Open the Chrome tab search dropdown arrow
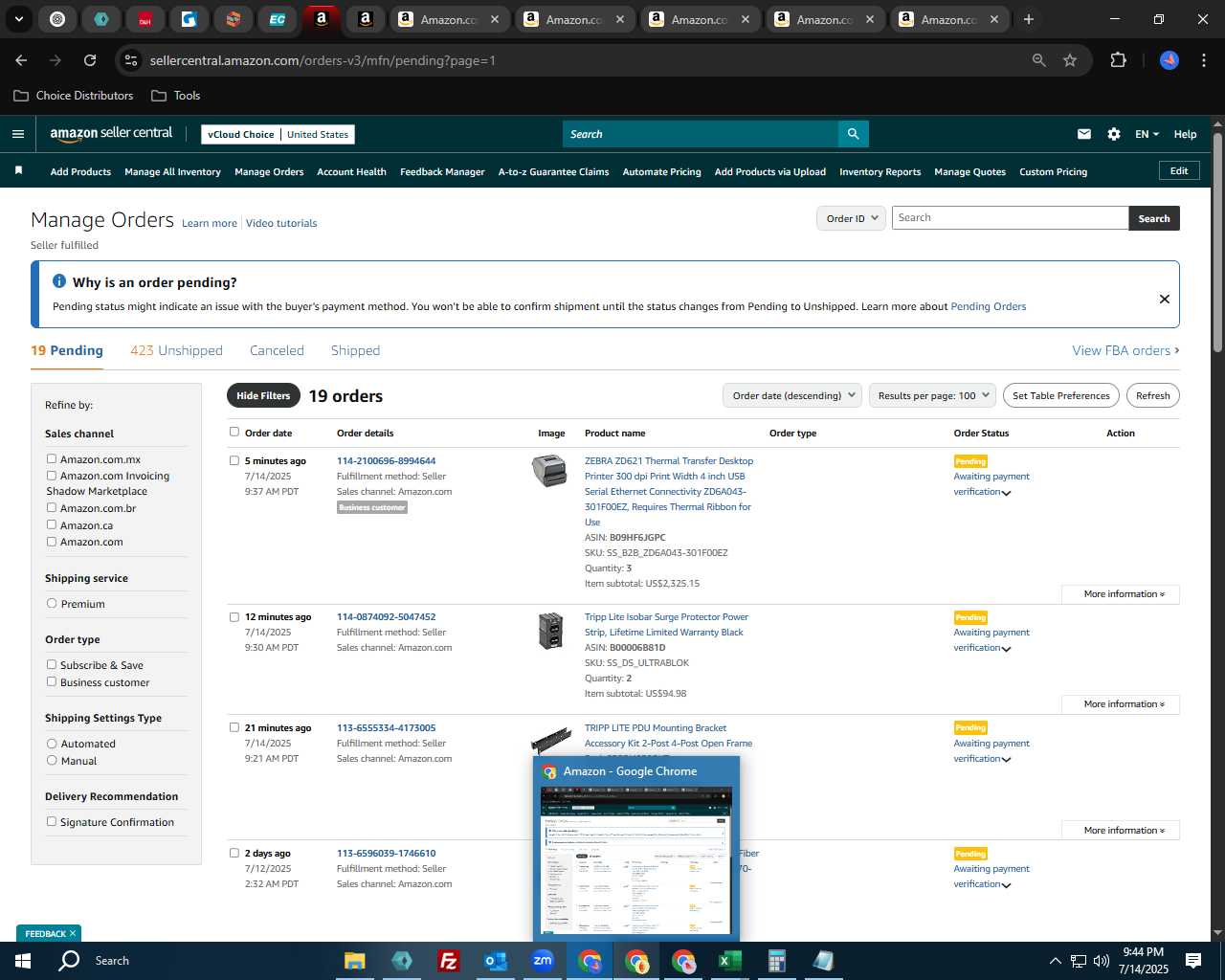 pyautogui.click(x=18, y=19)
